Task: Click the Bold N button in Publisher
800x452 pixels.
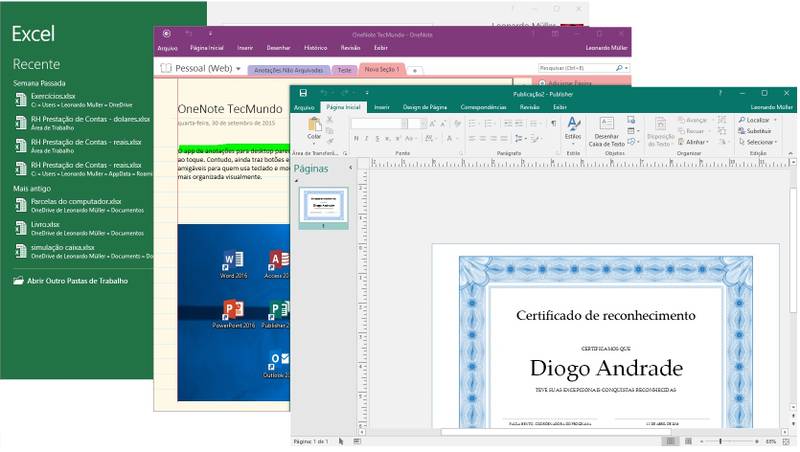Action: coord(356,138)
